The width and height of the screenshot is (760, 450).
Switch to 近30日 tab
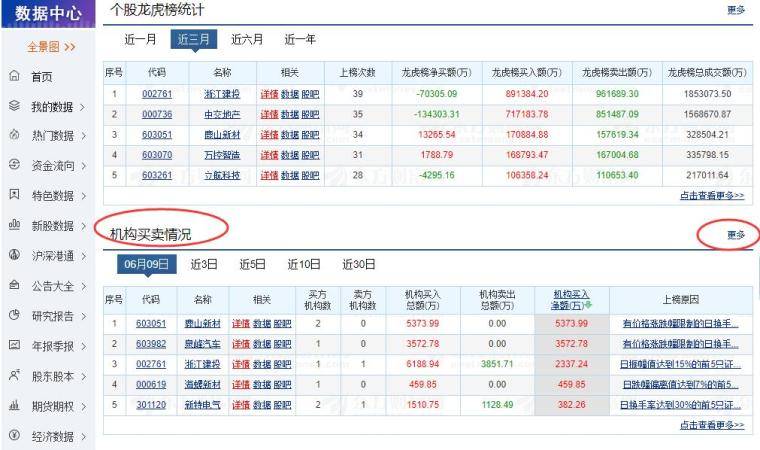359,264
